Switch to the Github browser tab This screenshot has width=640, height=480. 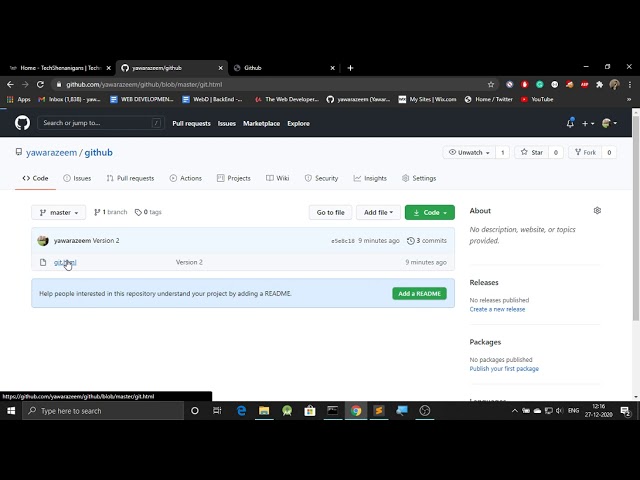point(282,68)
